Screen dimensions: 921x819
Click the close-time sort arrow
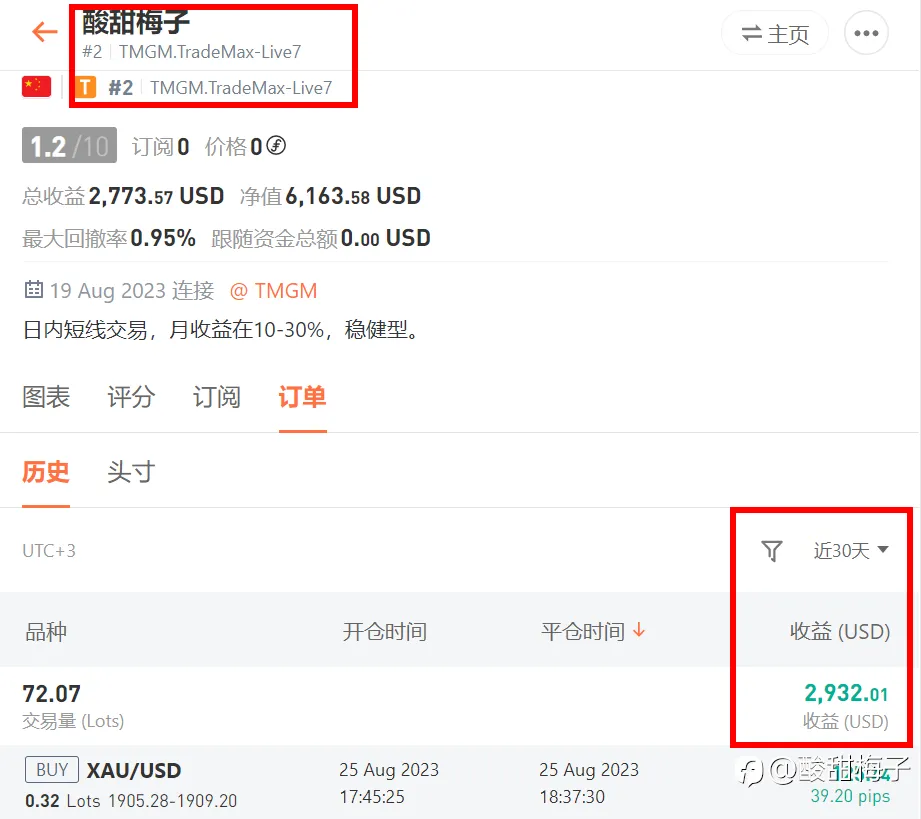[x=639, y=630]
